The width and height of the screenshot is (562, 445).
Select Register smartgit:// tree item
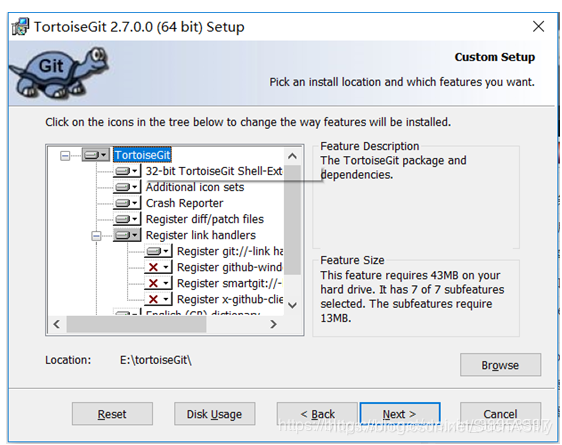point(230,283)
